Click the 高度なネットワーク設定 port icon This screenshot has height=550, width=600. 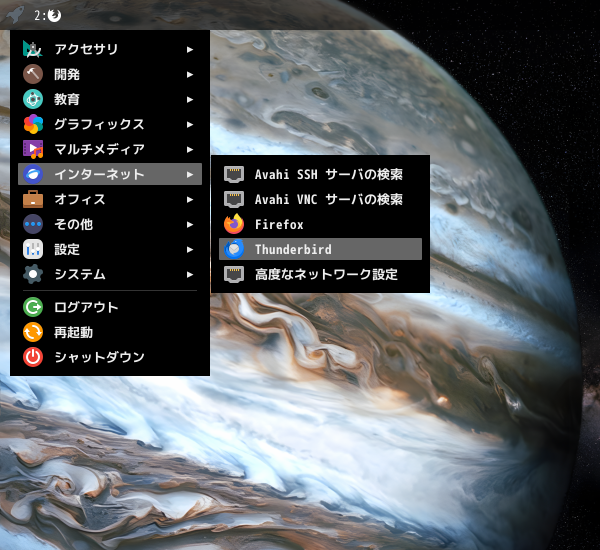coord(234,274)
